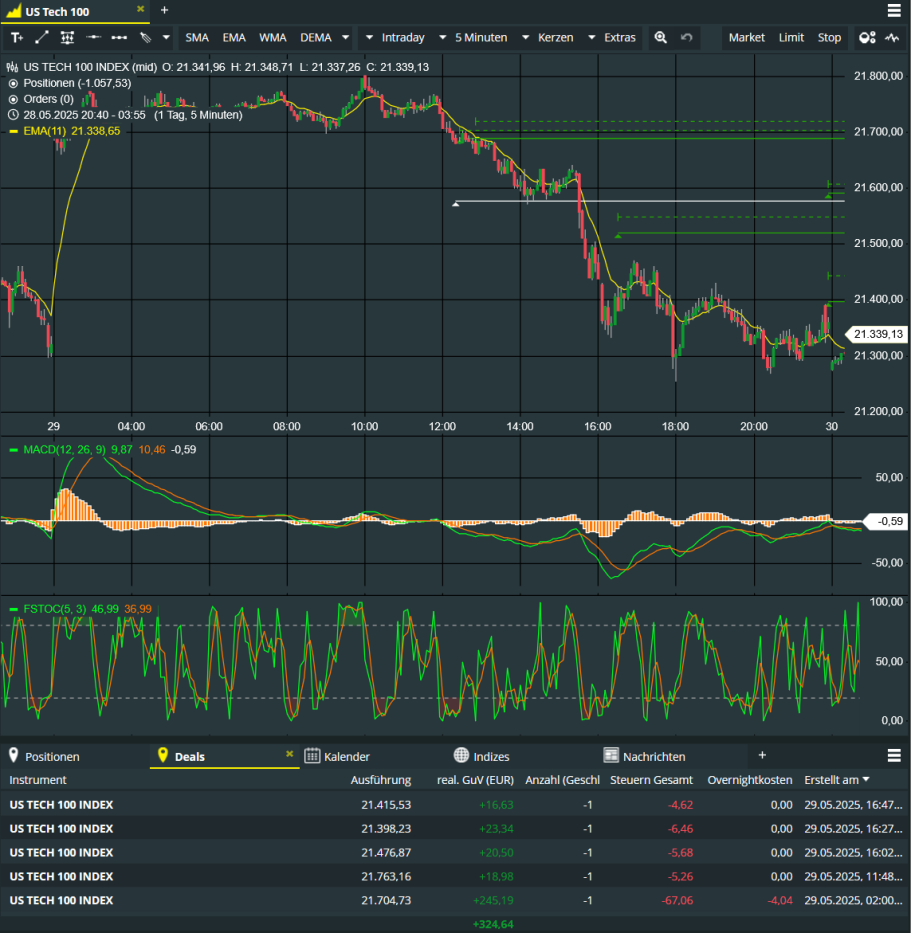Add the WMA indicator
Screen dimensions: 911x933
click(273, 37)
